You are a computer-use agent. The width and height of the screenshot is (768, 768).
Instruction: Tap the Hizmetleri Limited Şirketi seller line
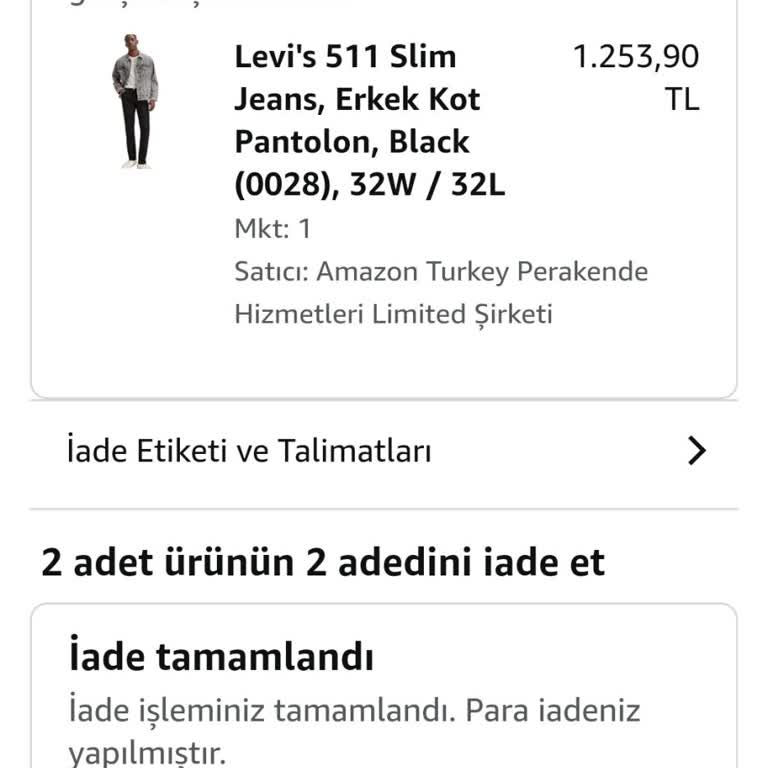coord(393,314)
